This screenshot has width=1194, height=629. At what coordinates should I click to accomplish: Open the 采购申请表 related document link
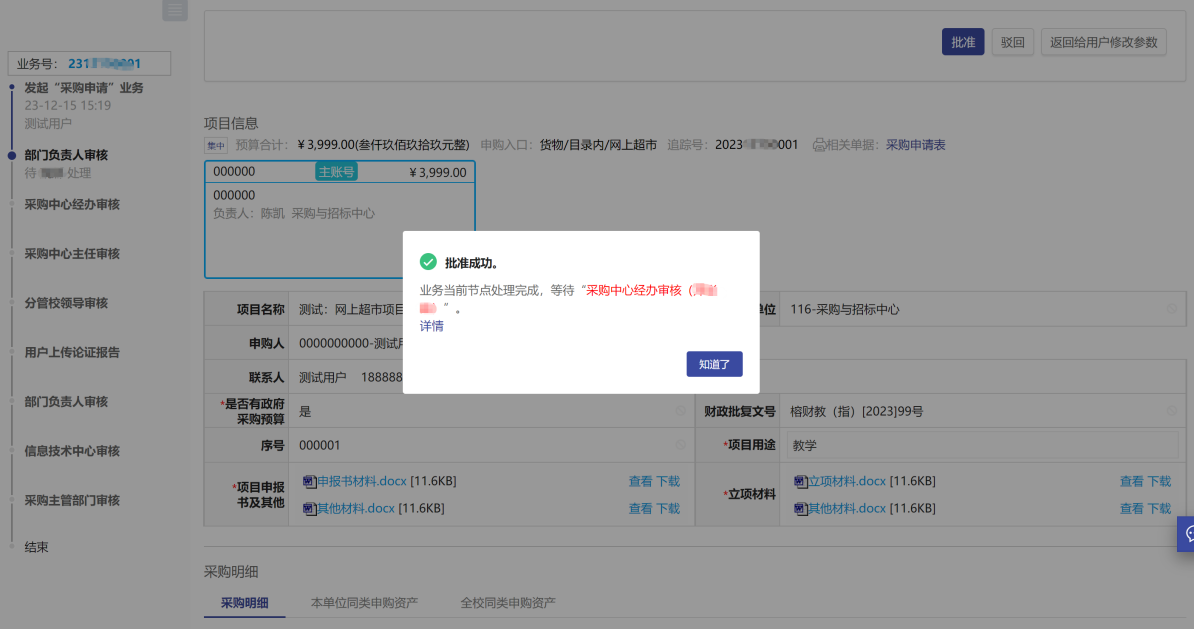[915, 145]
